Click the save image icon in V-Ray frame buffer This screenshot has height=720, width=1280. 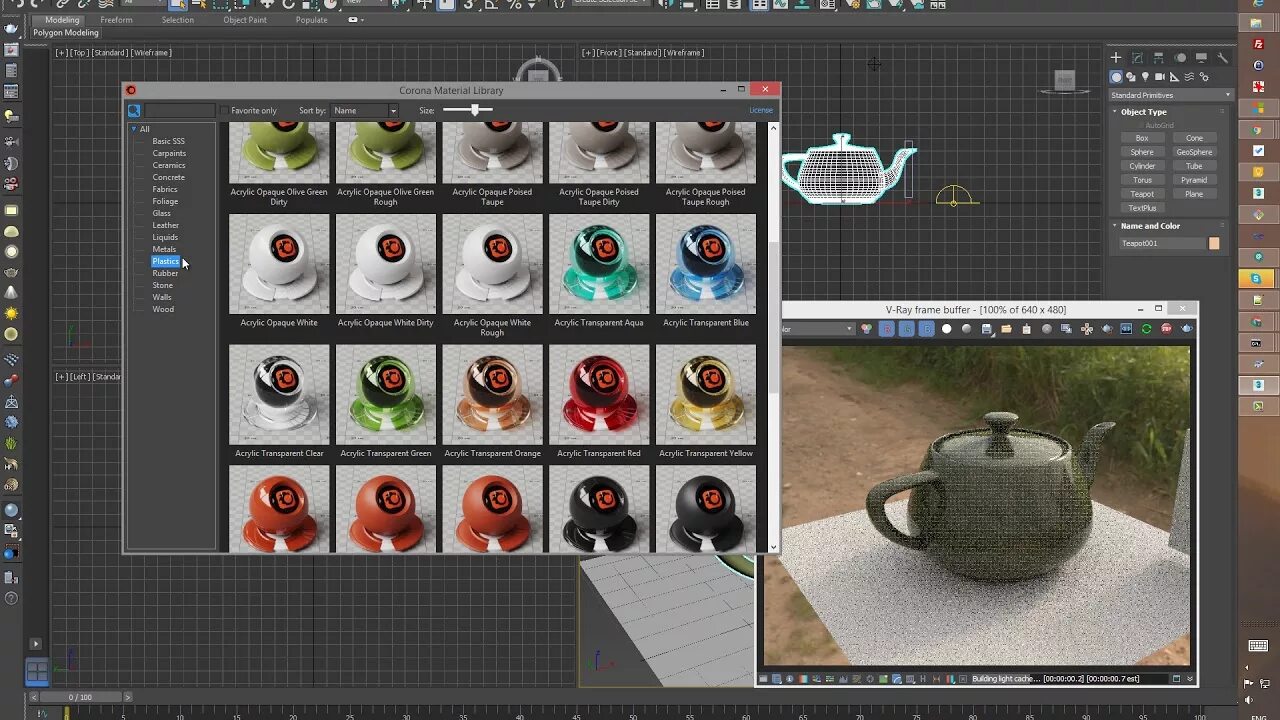click(985, 330)
